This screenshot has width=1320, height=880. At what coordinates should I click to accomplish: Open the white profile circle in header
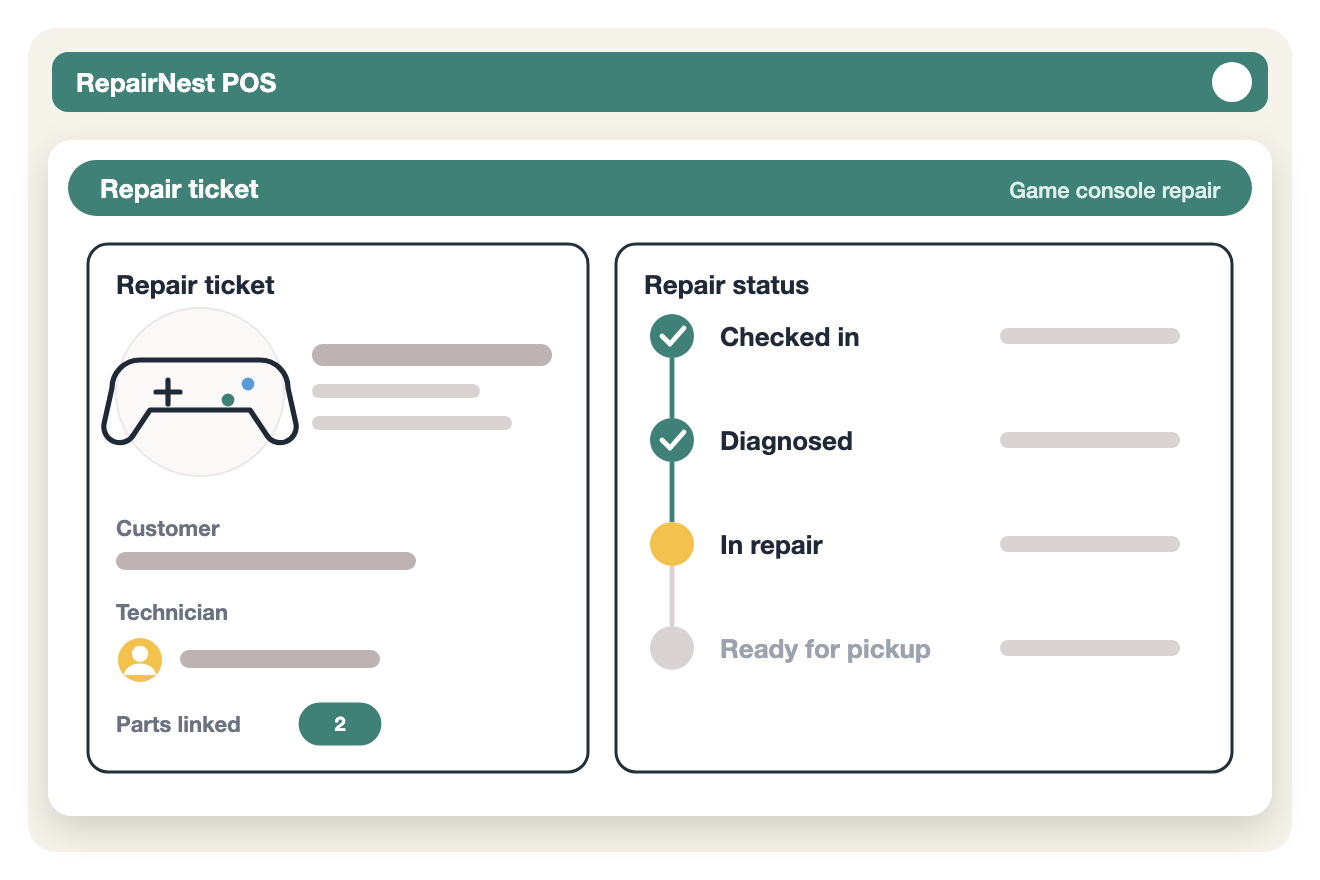[x=1232, y=82]
